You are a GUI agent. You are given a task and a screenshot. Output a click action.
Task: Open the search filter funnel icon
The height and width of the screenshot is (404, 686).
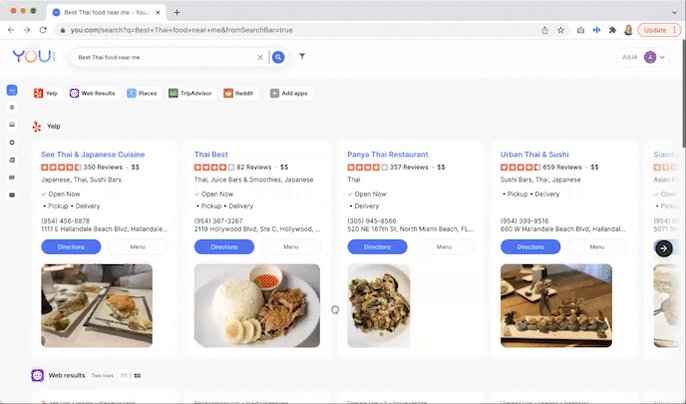click(302, 56)
